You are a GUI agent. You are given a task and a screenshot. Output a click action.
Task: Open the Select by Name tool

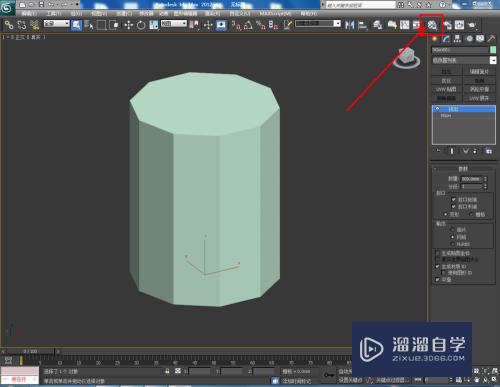[x=89, y=25]
